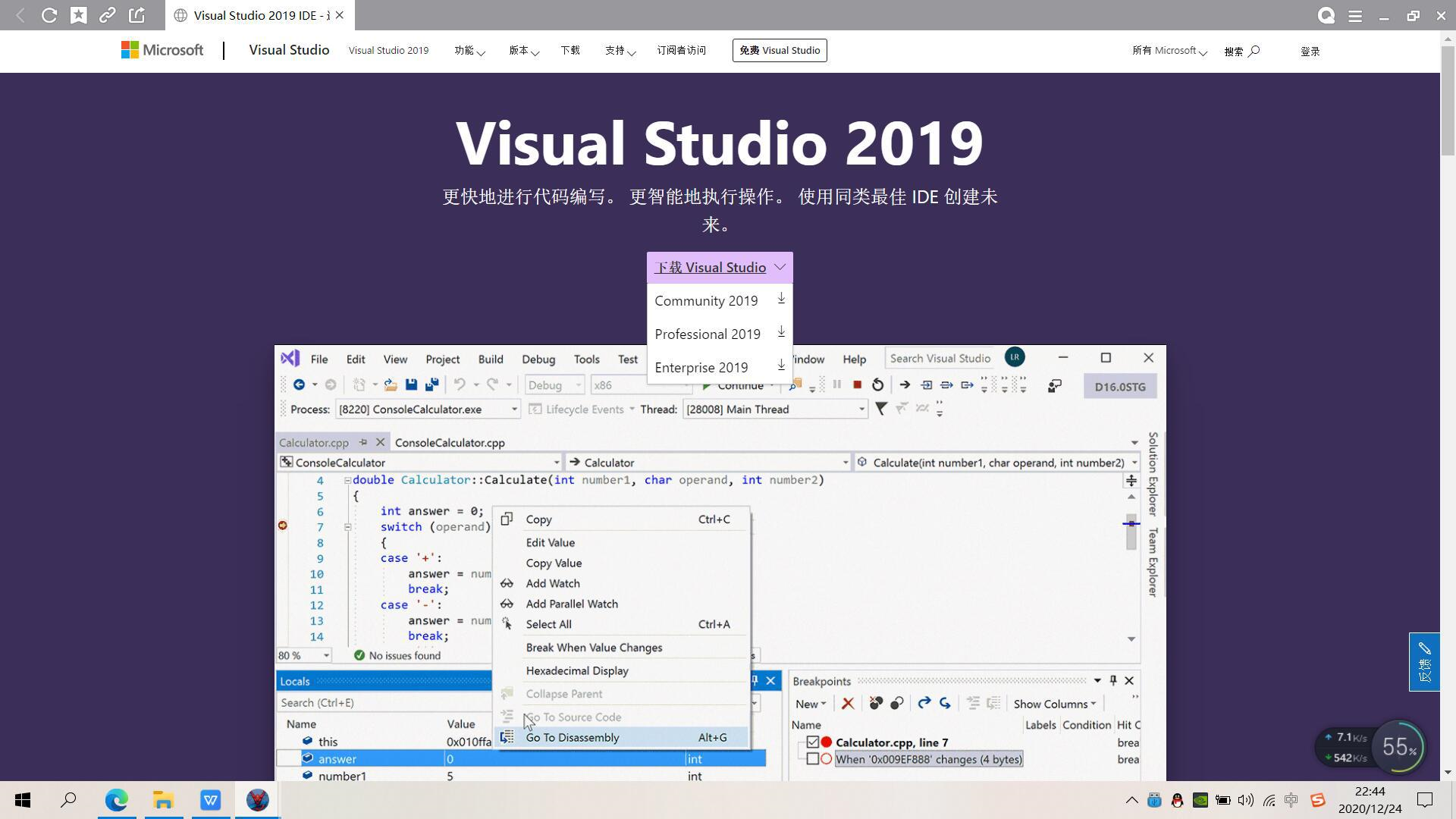Screen dimensions: 1456x819
Task: Toggle the Calculator.cpp line 7 breakpoint checkbox
Action: [x=813, y=742]
